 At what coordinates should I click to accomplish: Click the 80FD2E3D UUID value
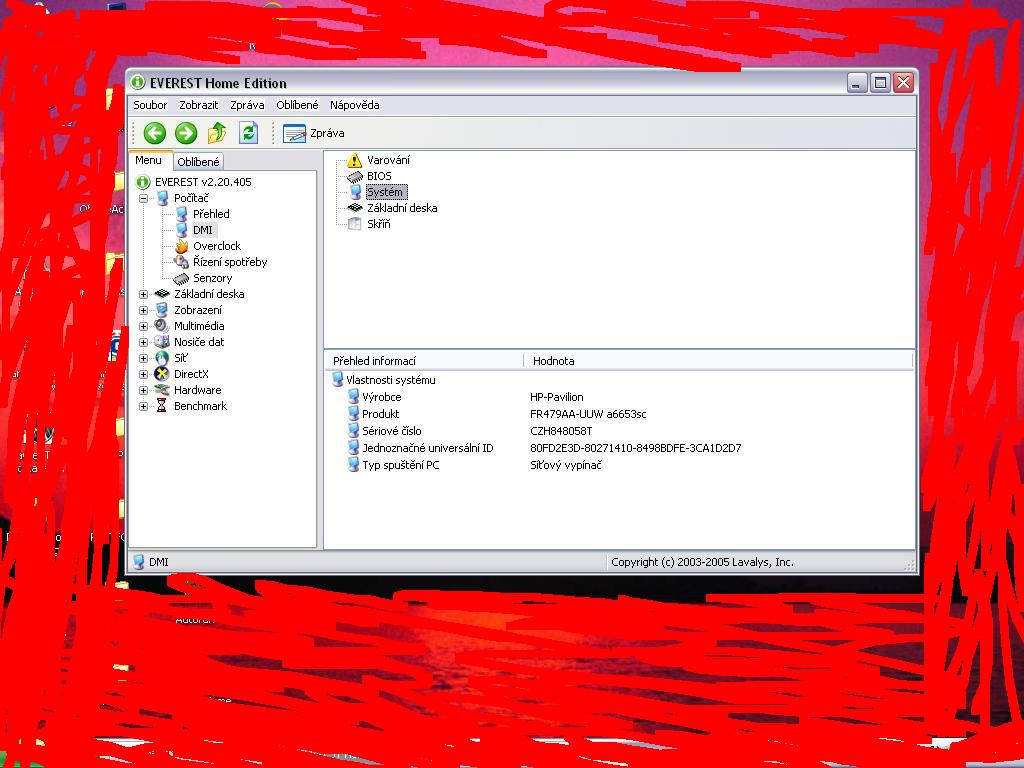point(635,448)
